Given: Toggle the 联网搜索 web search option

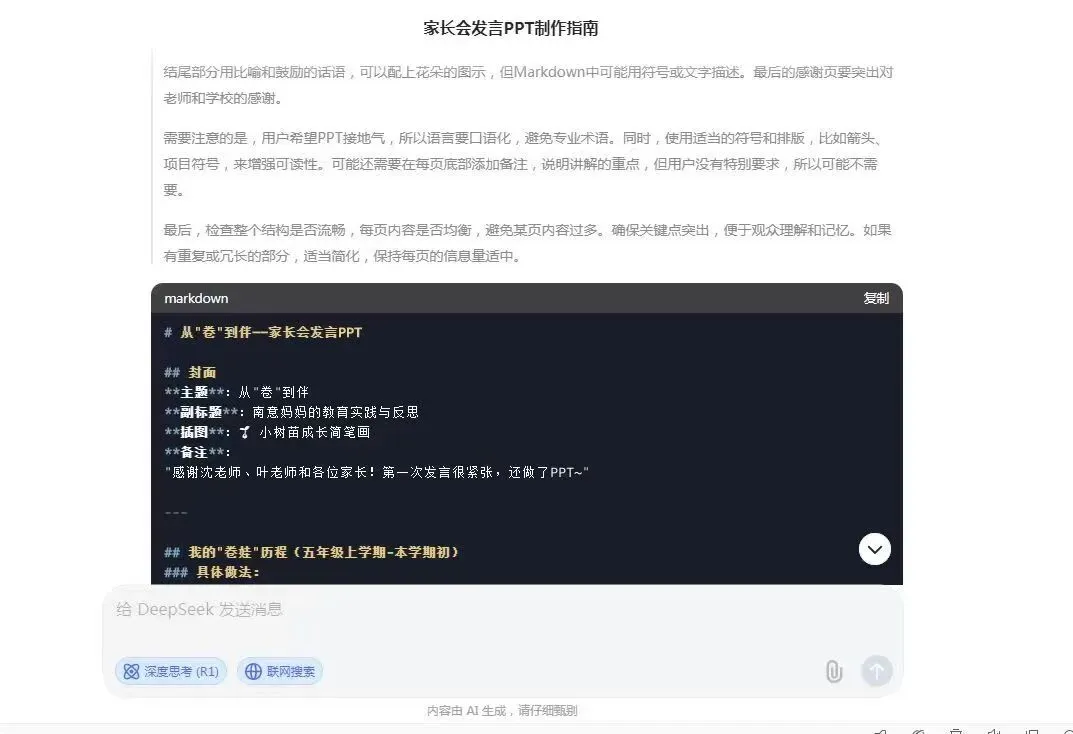Looking at the screenshot, I should [x=280, y=671].
